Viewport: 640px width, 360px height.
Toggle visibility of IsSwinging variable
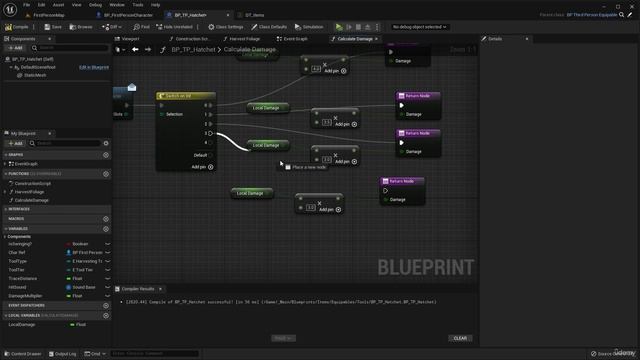[107, 244]
